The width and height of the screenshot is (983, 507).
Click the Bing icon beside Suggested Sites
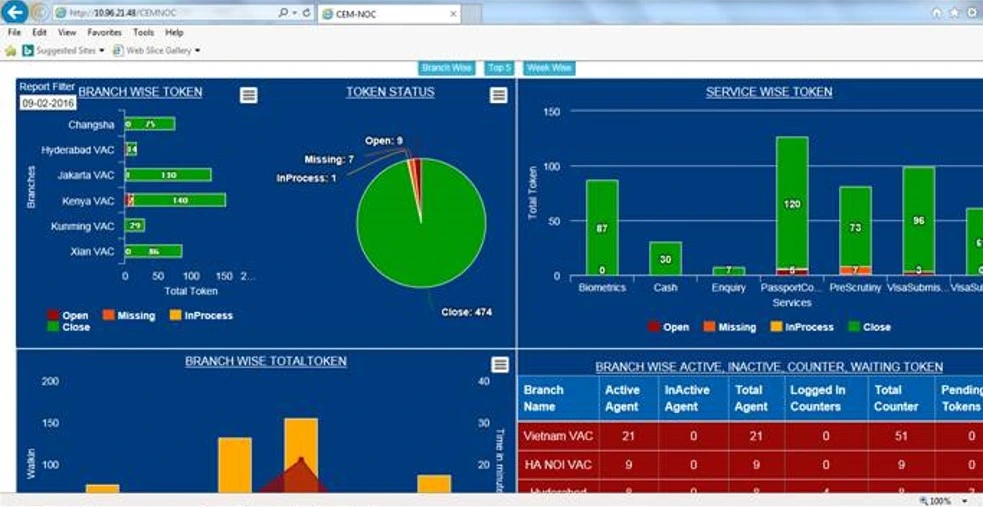coord(28,51)
